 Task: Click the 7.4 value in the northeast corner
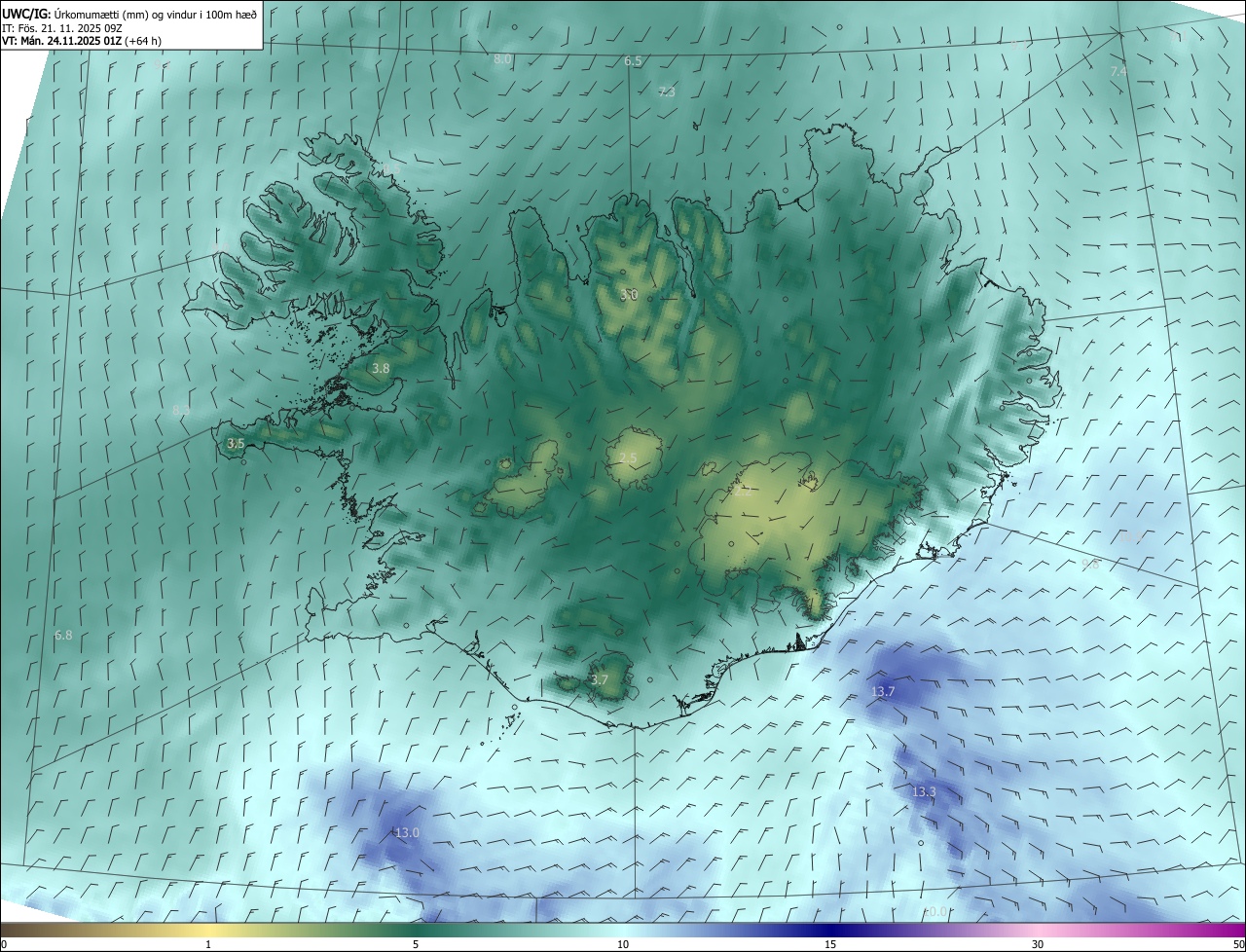click(x=1118, y=72)
